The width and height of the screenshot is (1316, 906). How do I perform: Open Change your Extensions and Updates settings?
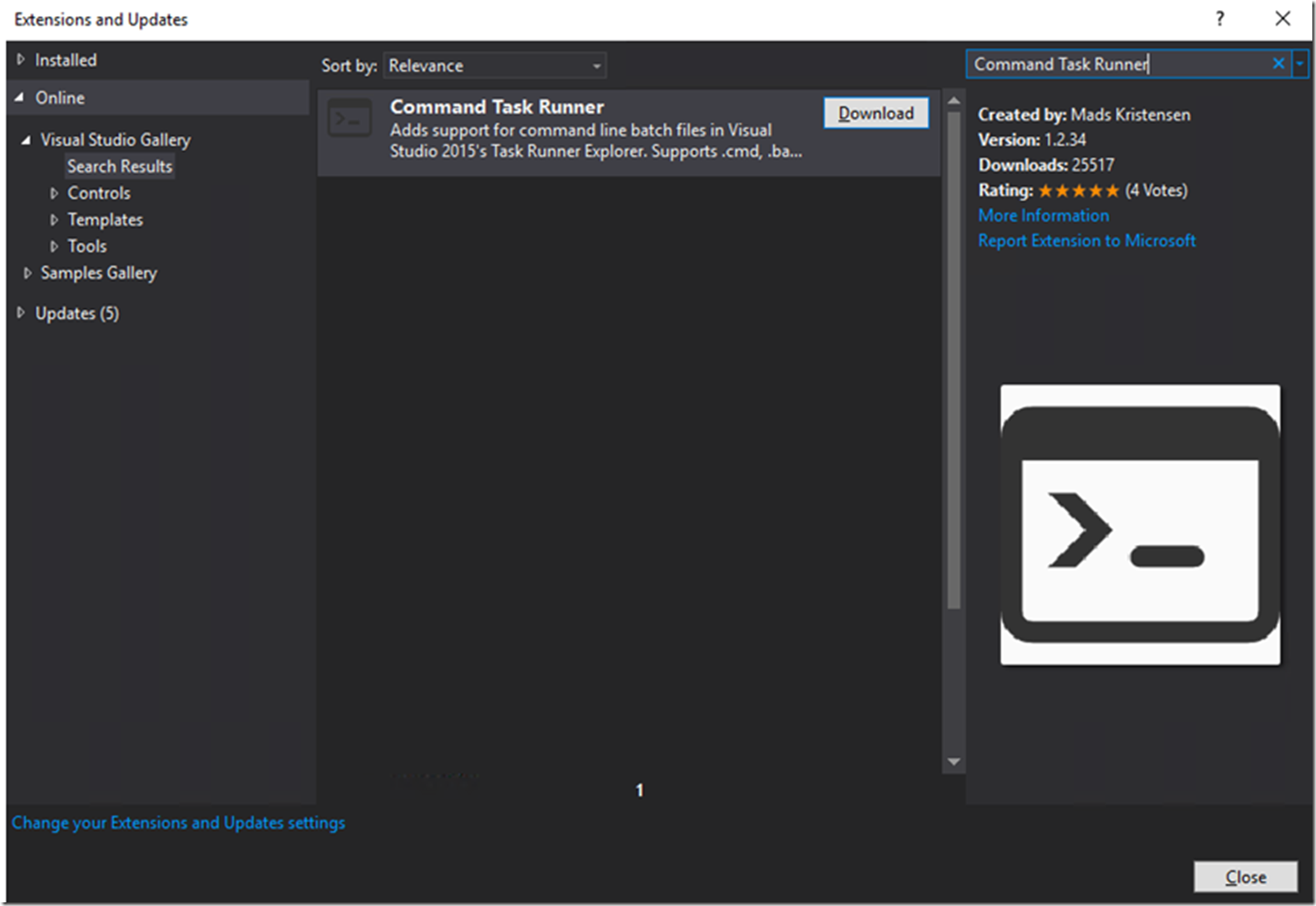(179, 822)
